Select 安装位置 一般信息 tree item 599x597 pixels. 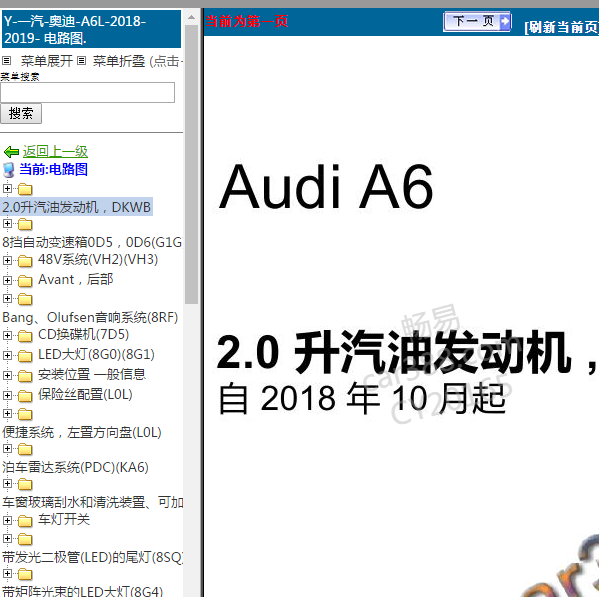92,375
